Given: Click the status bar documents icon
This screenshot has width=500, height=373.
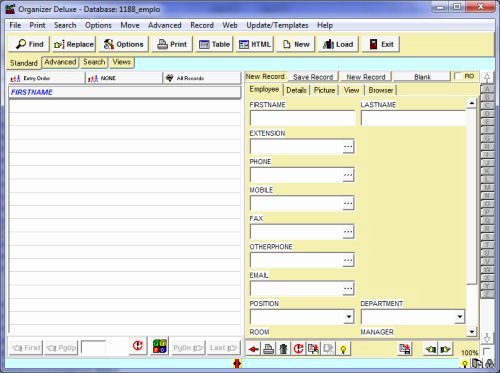Looking at the screenshot, I should 478,363.
